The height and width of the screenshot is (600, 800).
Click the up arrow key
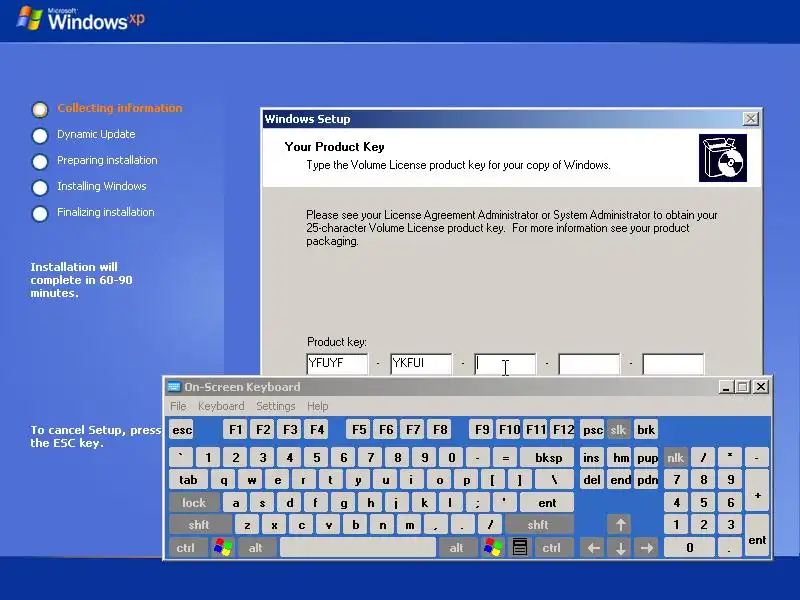pos(620,524)
